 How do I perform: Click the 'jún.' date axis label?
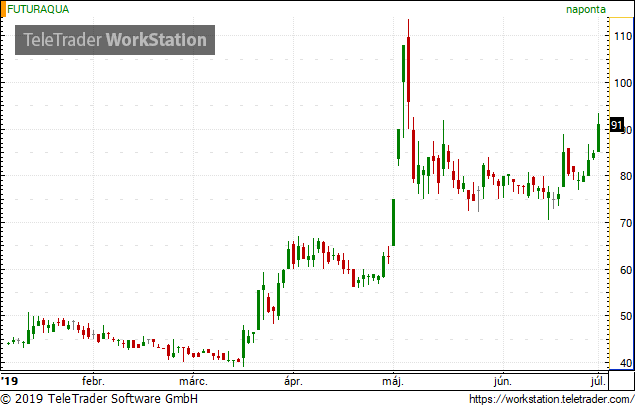(x=503, y=381)
